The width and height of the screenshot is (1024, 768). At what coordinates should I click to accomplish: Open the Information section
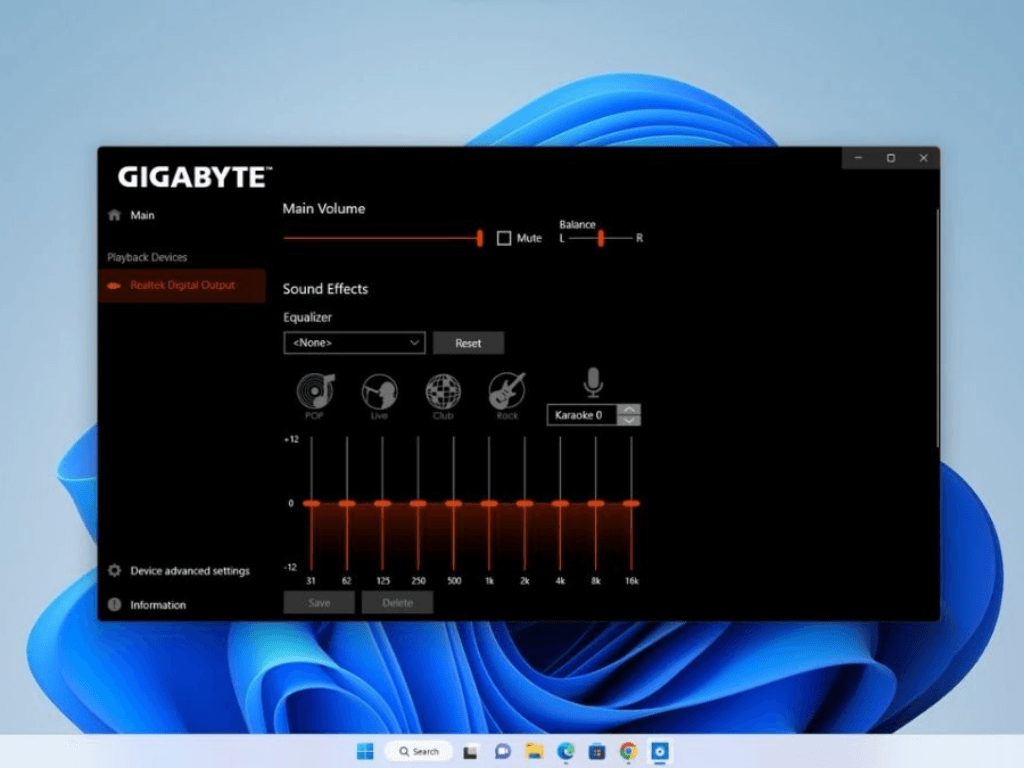pos(115,604)
